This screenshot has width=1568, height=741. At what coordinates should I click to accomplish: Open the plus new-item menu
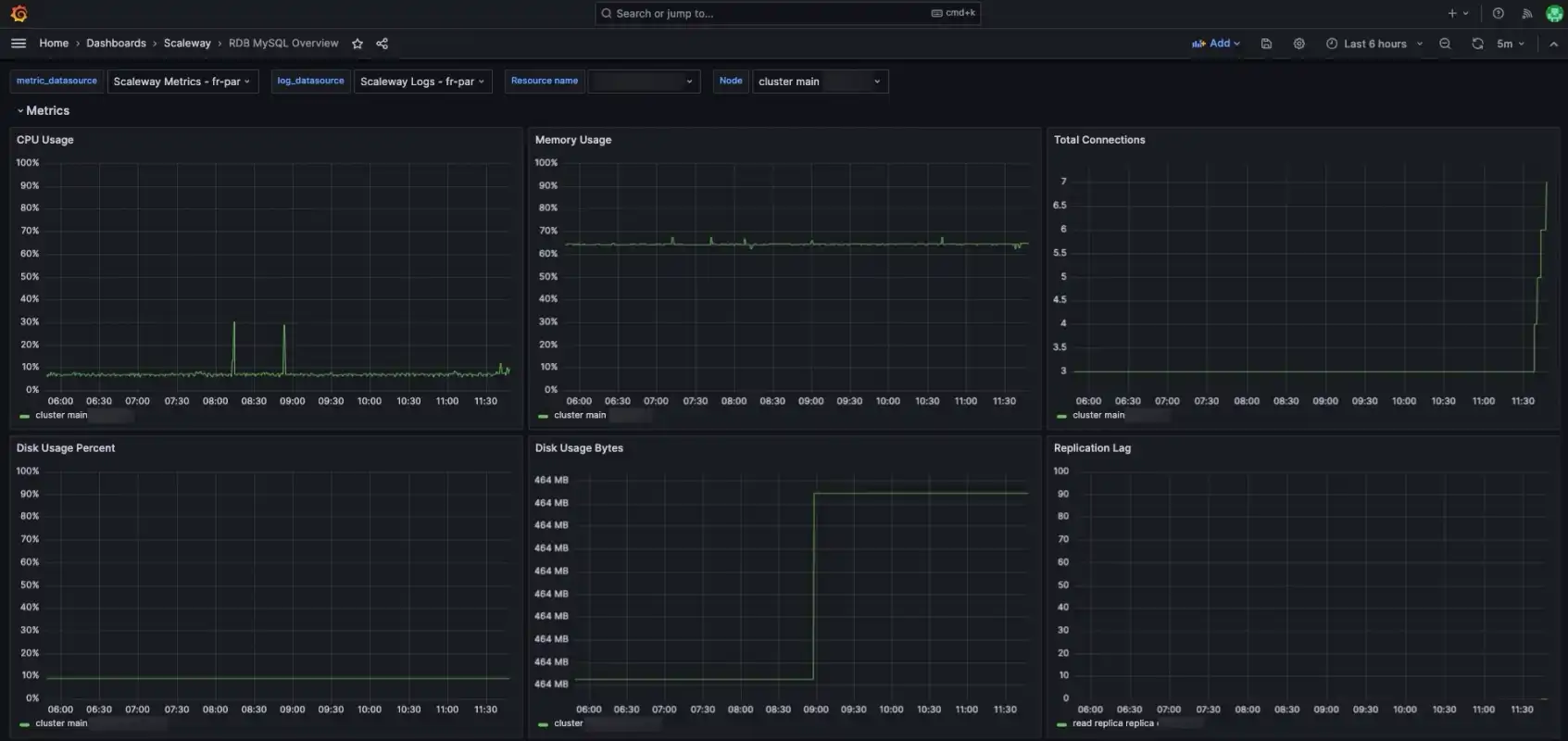[1458, 13]
